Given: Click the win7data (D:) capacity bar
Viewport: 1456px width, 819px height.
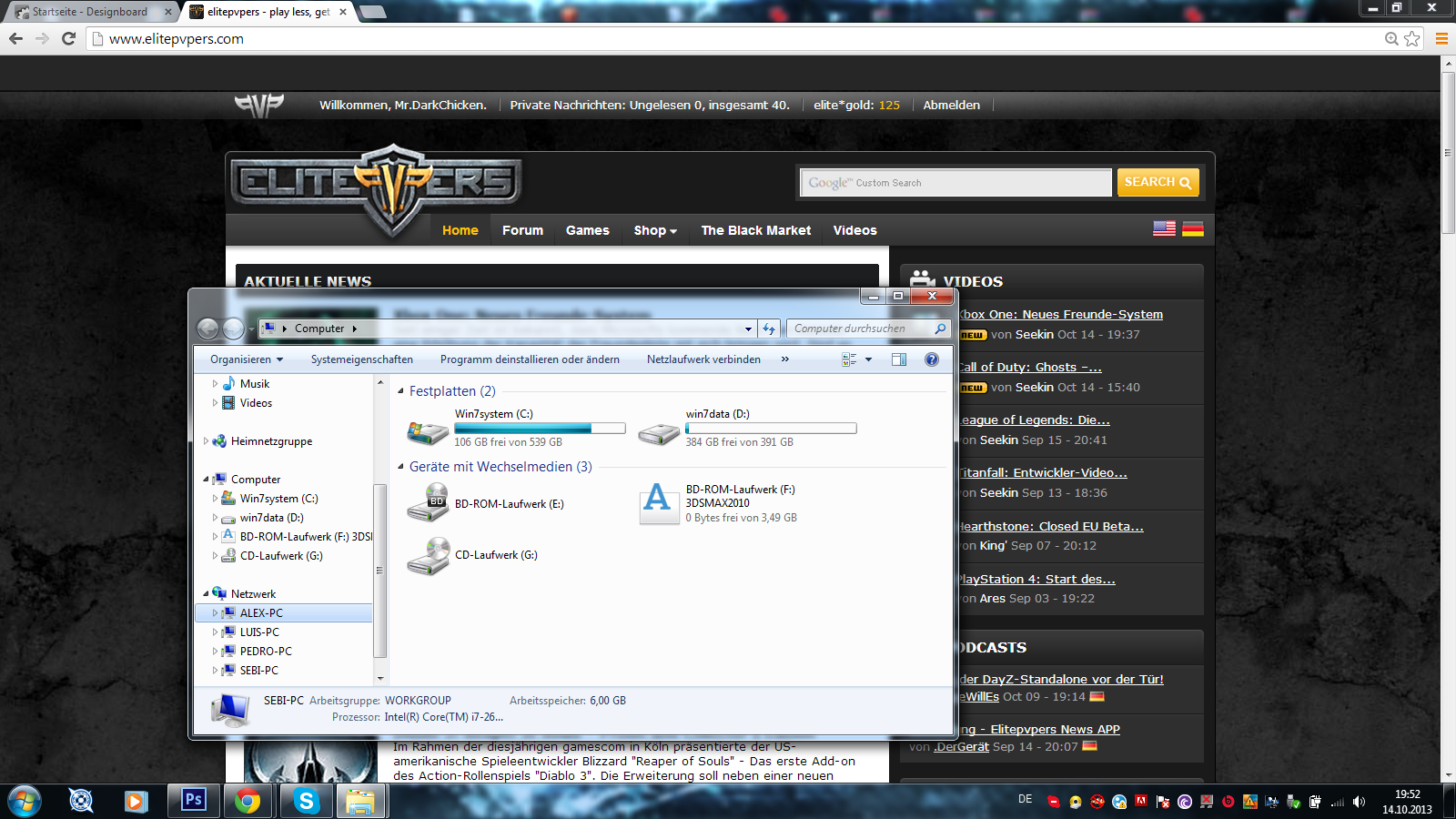Looking at the screenshot, I should pyautogui.click(x=771, y=428).
